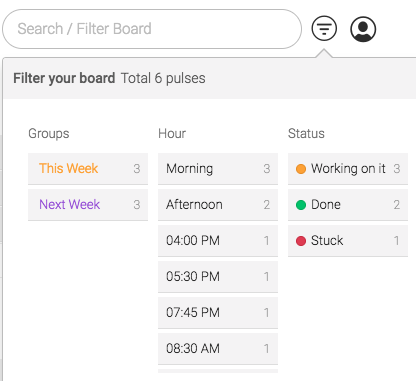This screenshot has width=416, height=381.
Task: Click the board filter funnel icon
Action: tap(324, 29)
